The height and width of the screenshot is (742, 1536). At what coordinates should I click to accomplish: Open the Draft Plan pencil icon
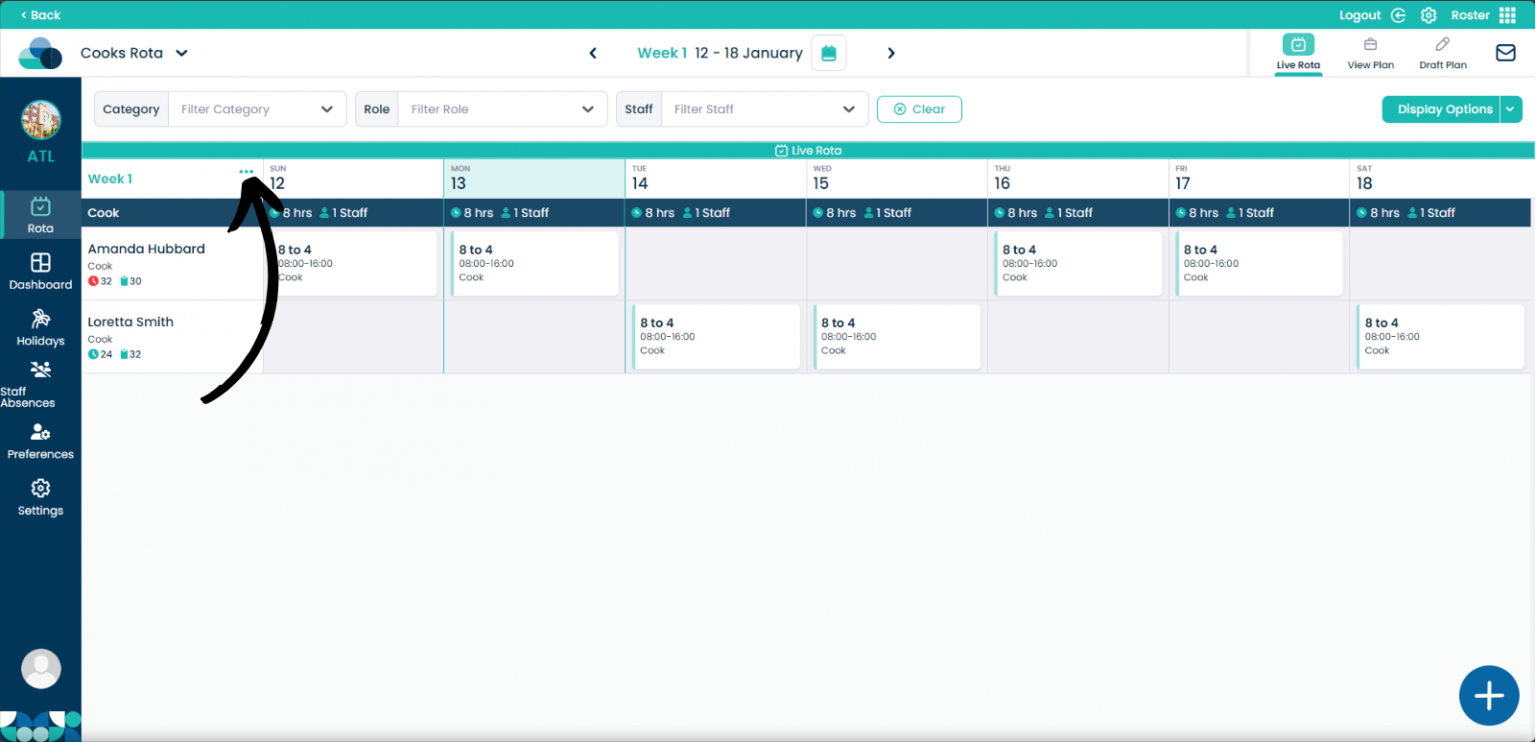coord(1442,52)
